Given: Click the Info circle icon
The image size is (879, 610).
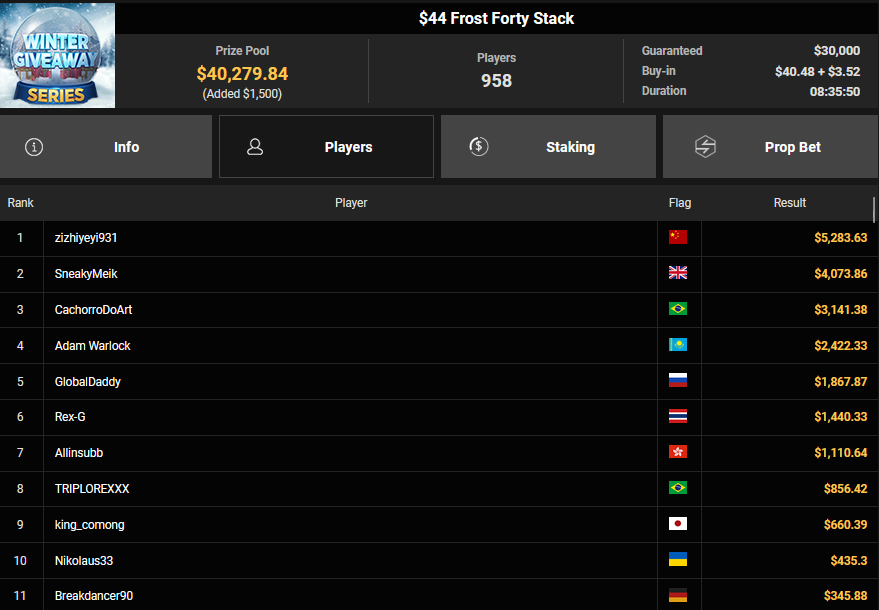Looking at the screenshot, I should pos(34,147).
